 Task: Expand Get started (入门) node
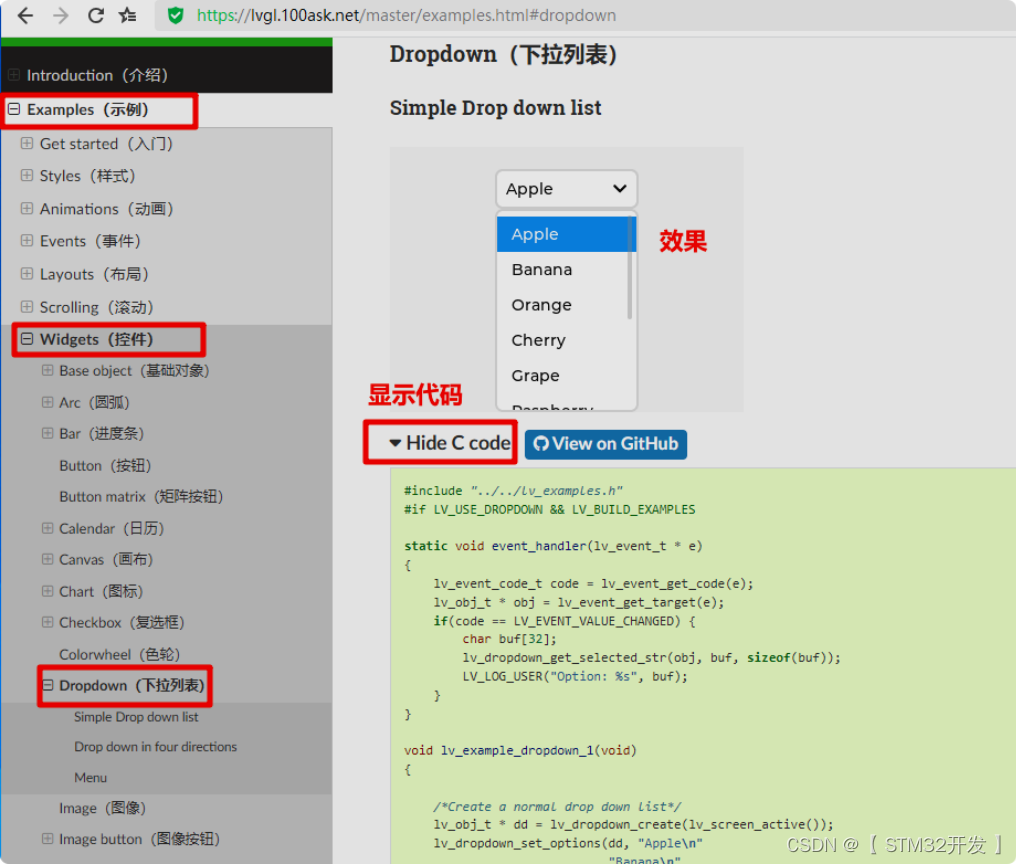tap(27, 143)
